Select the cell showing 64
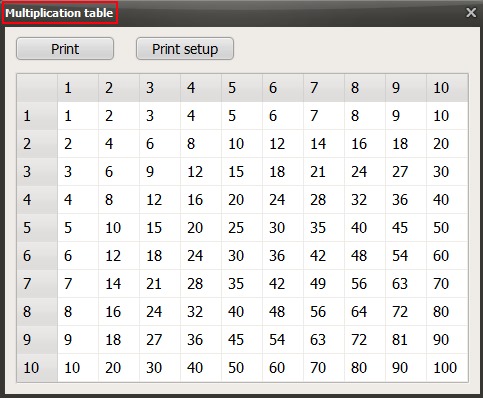Image resolution: width=483 pixels, height=398 pixels. (x=365, y=312)
